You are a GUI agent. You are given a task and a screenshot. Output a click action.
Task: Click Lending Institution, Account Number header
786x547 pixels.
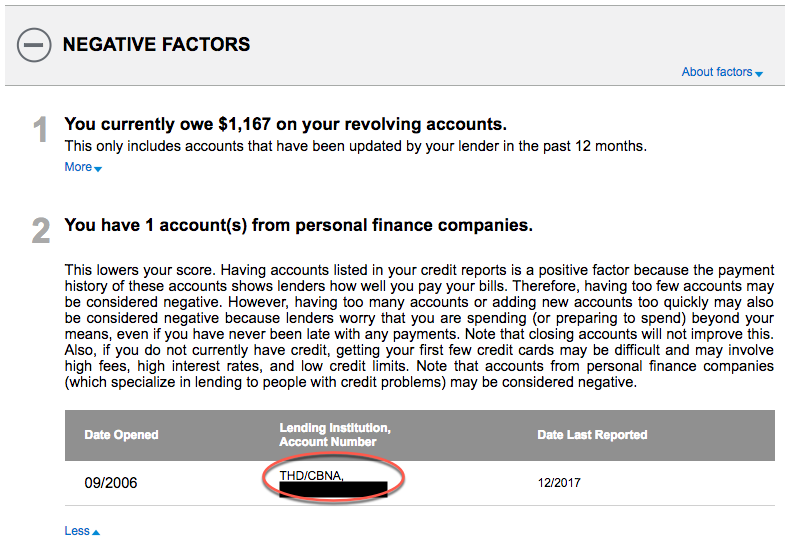[x=334, y=435]
